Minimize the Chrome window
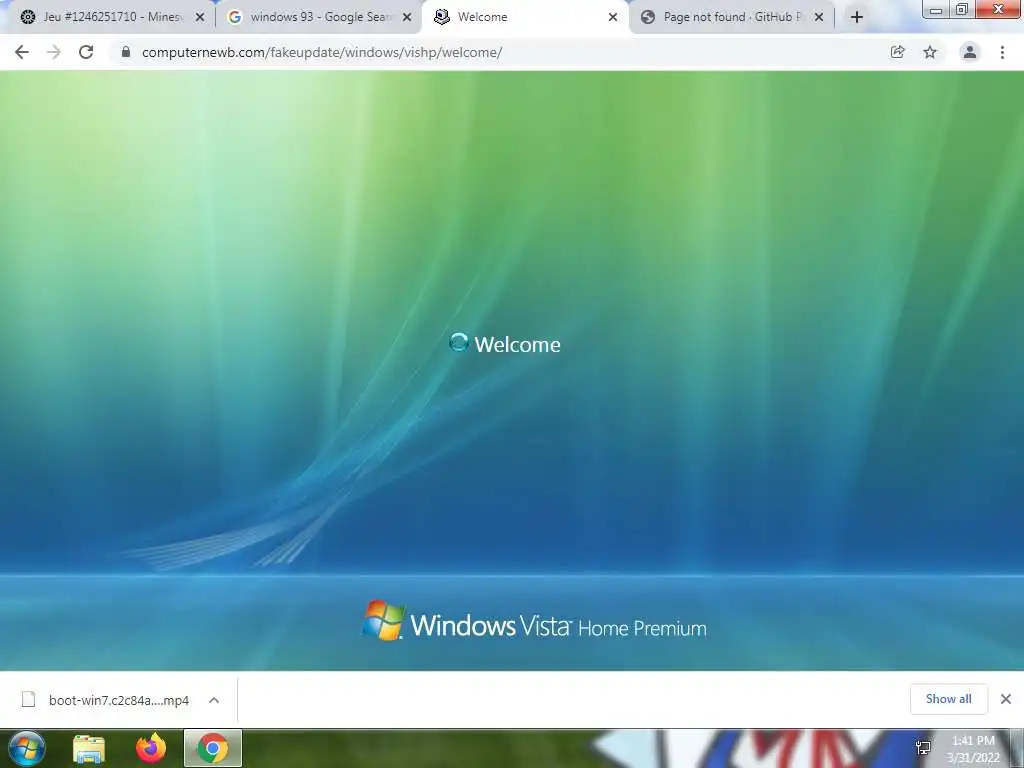This screenshot has width=1024, height=768. (x=935, y=10)
